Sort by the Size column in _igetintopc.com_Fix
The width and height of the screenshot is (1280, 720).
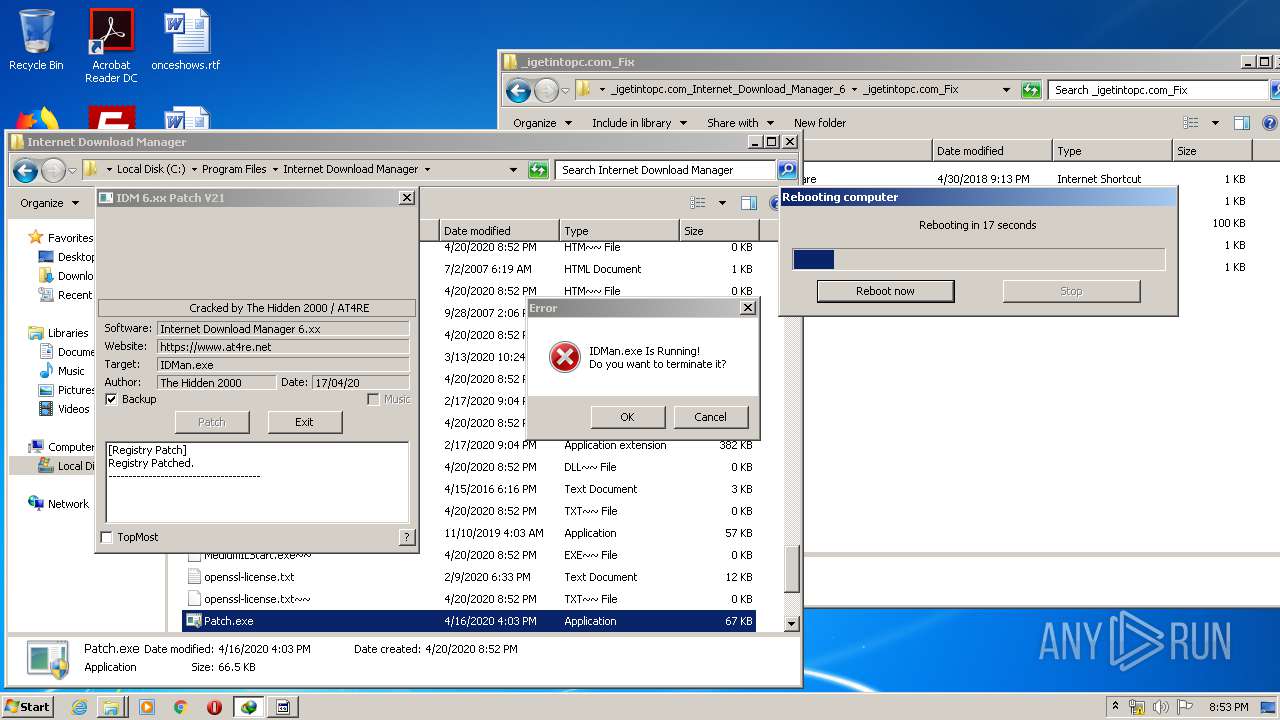click(1212, 151)
